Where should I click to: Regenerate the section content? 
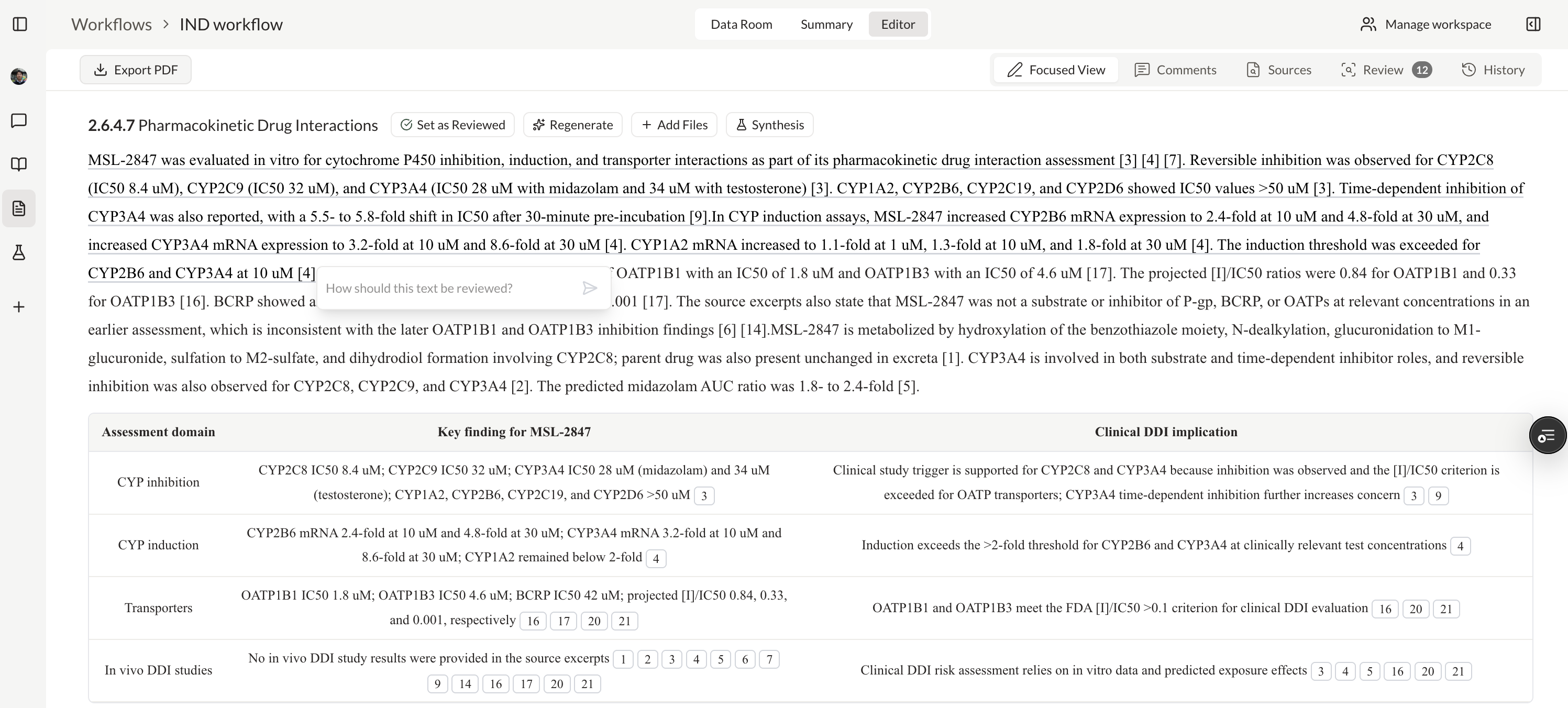tap(573, 125)
